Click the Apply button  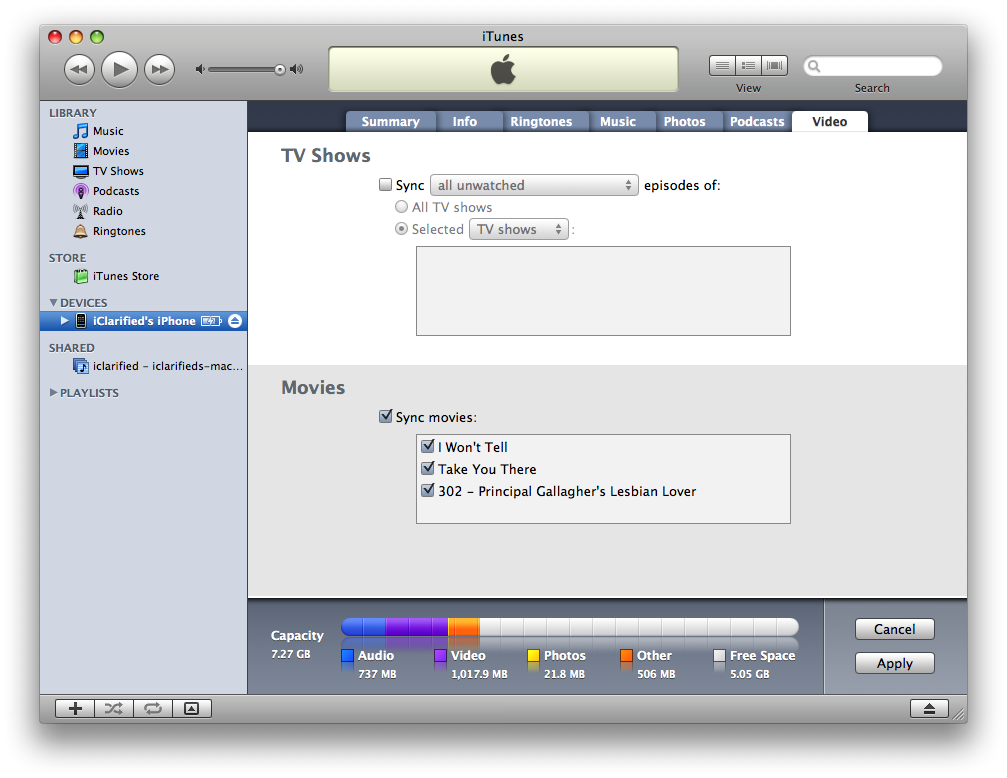[894, 663]
